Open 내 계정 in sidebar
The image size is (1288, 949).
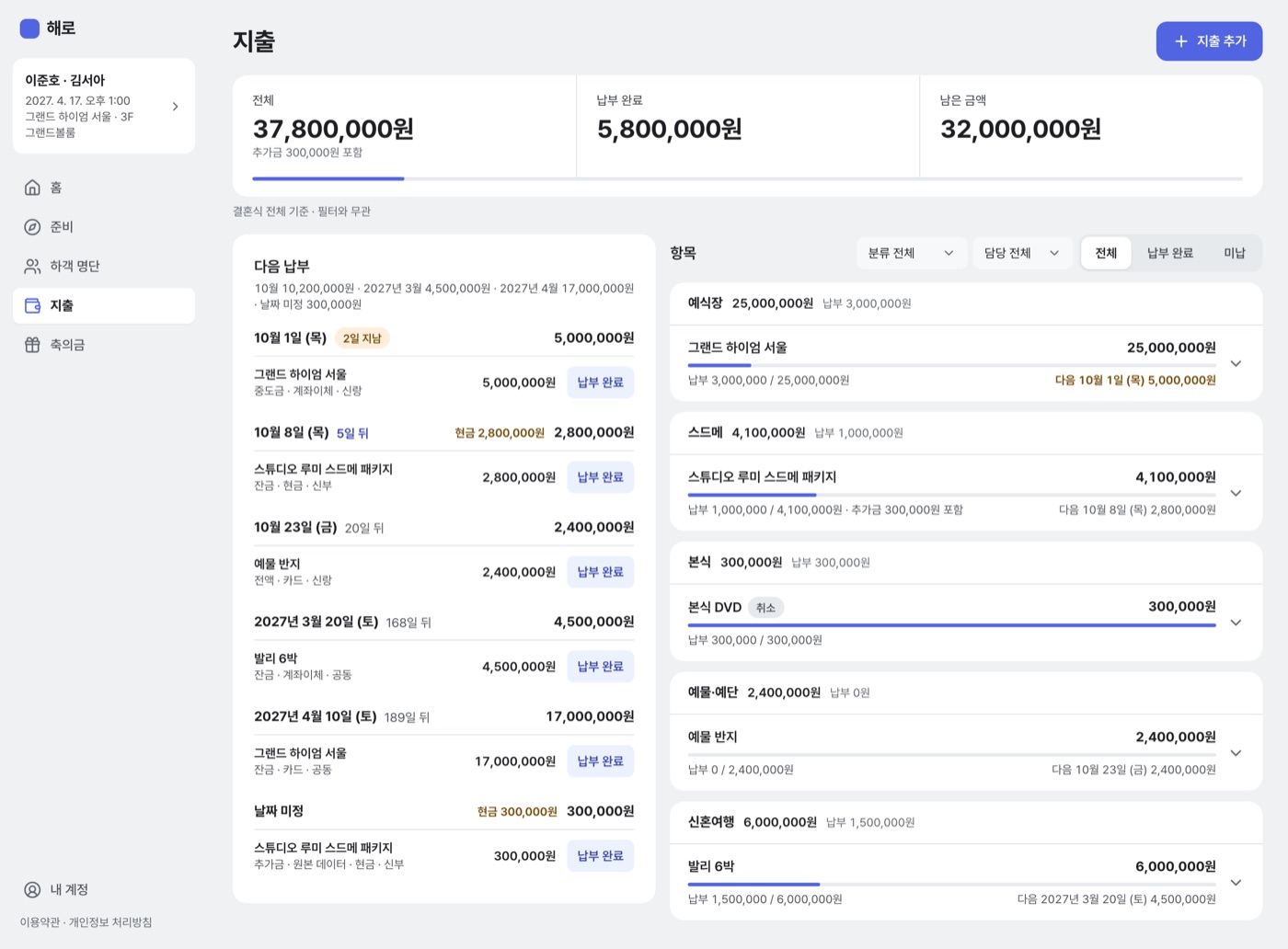104,889
